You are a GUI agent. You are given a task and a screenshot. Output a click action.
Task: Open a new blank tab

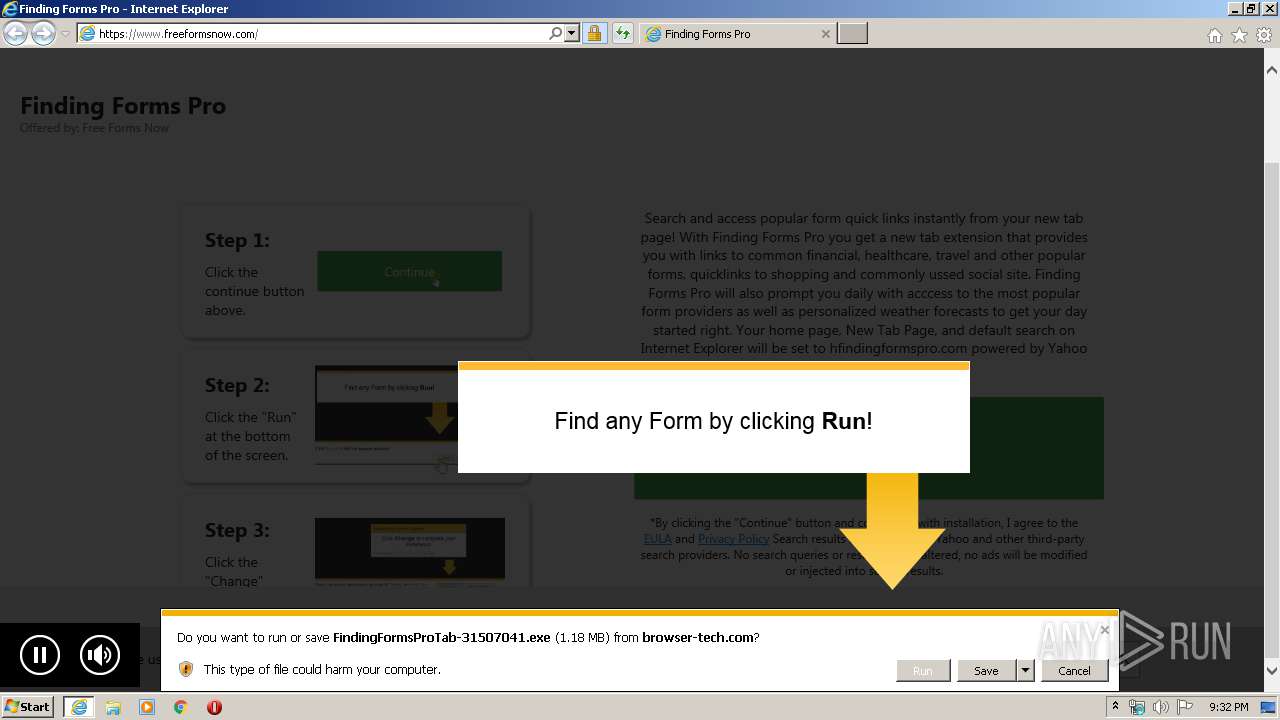coord(852,34)
